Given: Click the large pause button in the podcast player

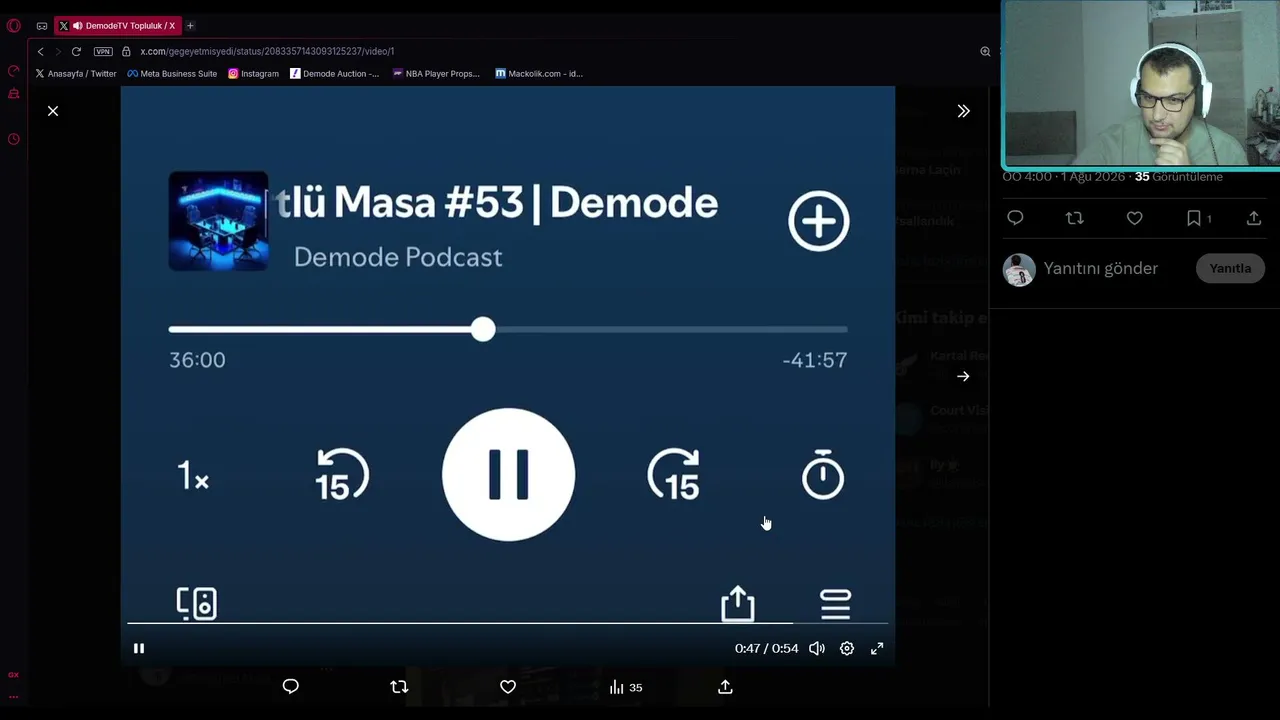Looking at the screenshot, I should tap(508, 474).
